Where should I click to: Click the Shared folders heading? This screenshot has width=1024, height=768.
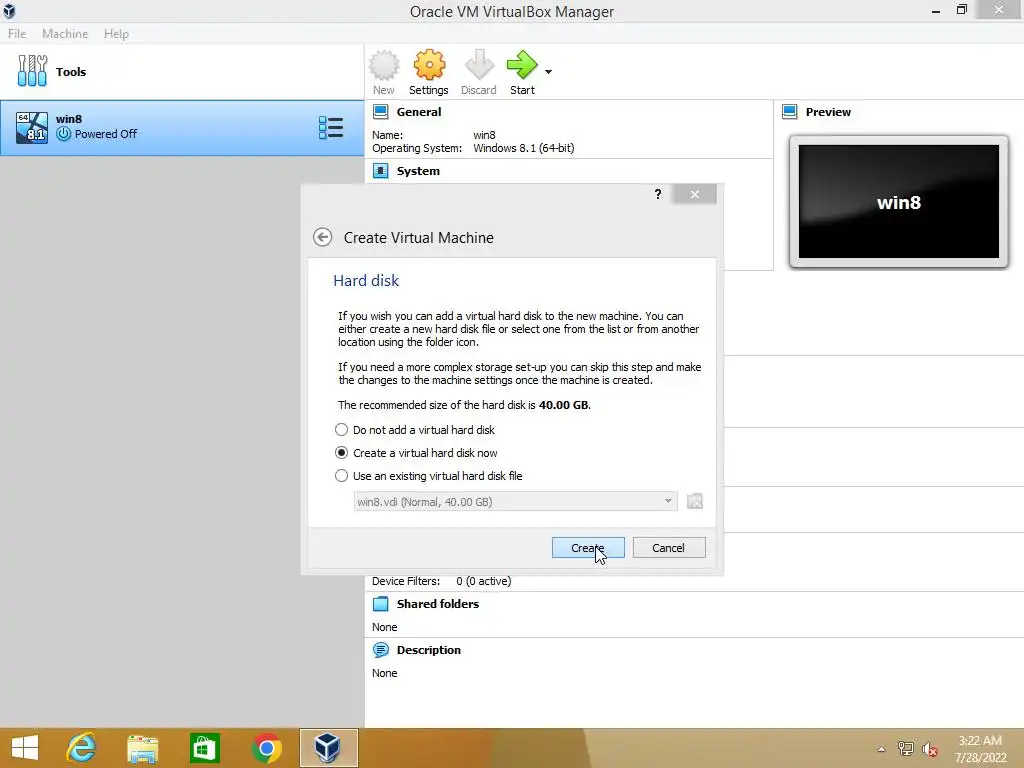tap(438, 604)
